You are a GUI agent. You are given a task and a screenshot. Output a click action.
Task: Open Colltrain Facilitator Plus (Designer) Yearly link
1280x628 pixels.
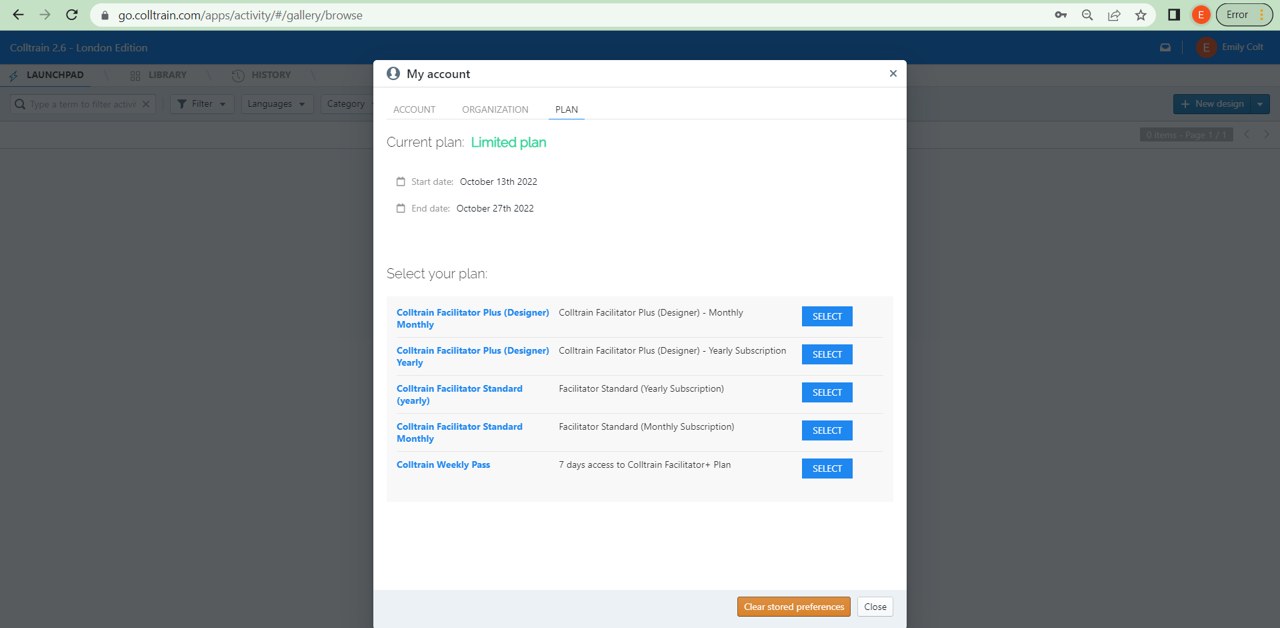tap(473, 356)
